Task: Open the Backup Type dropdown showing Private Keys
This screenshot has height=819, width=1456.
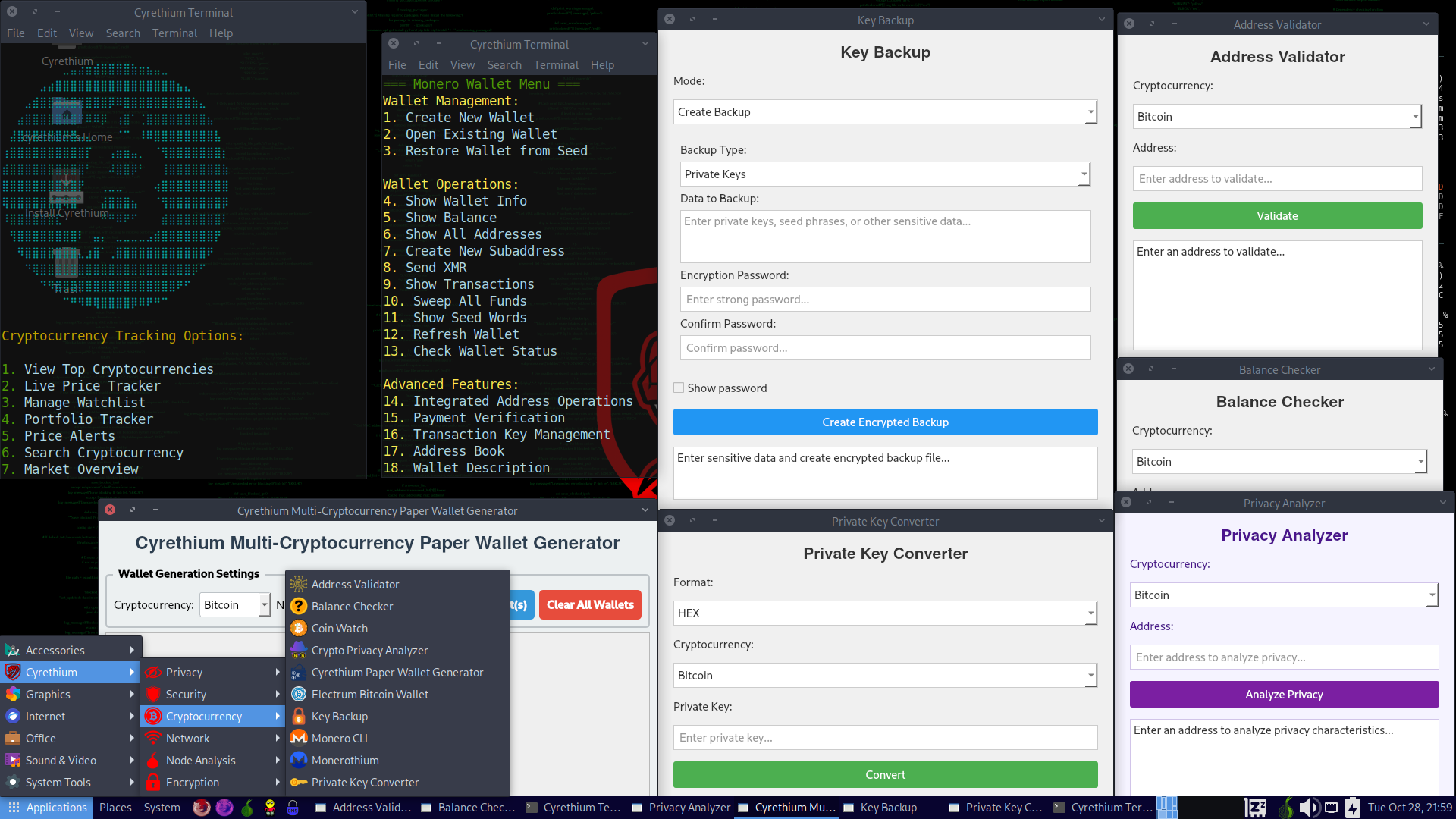Action: point(885,174)
